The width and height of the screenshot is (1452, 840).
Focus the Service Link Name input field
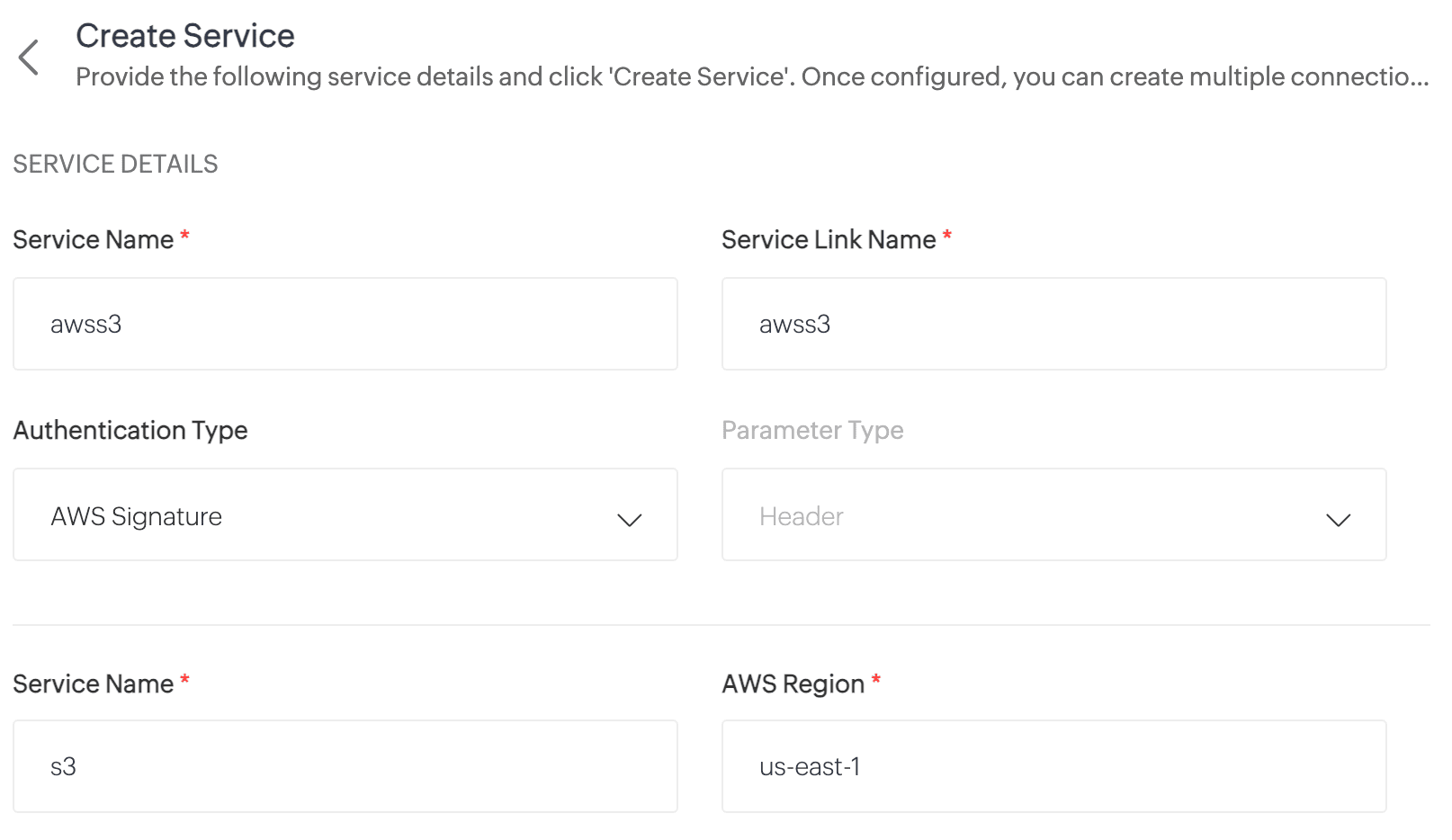1053,324
